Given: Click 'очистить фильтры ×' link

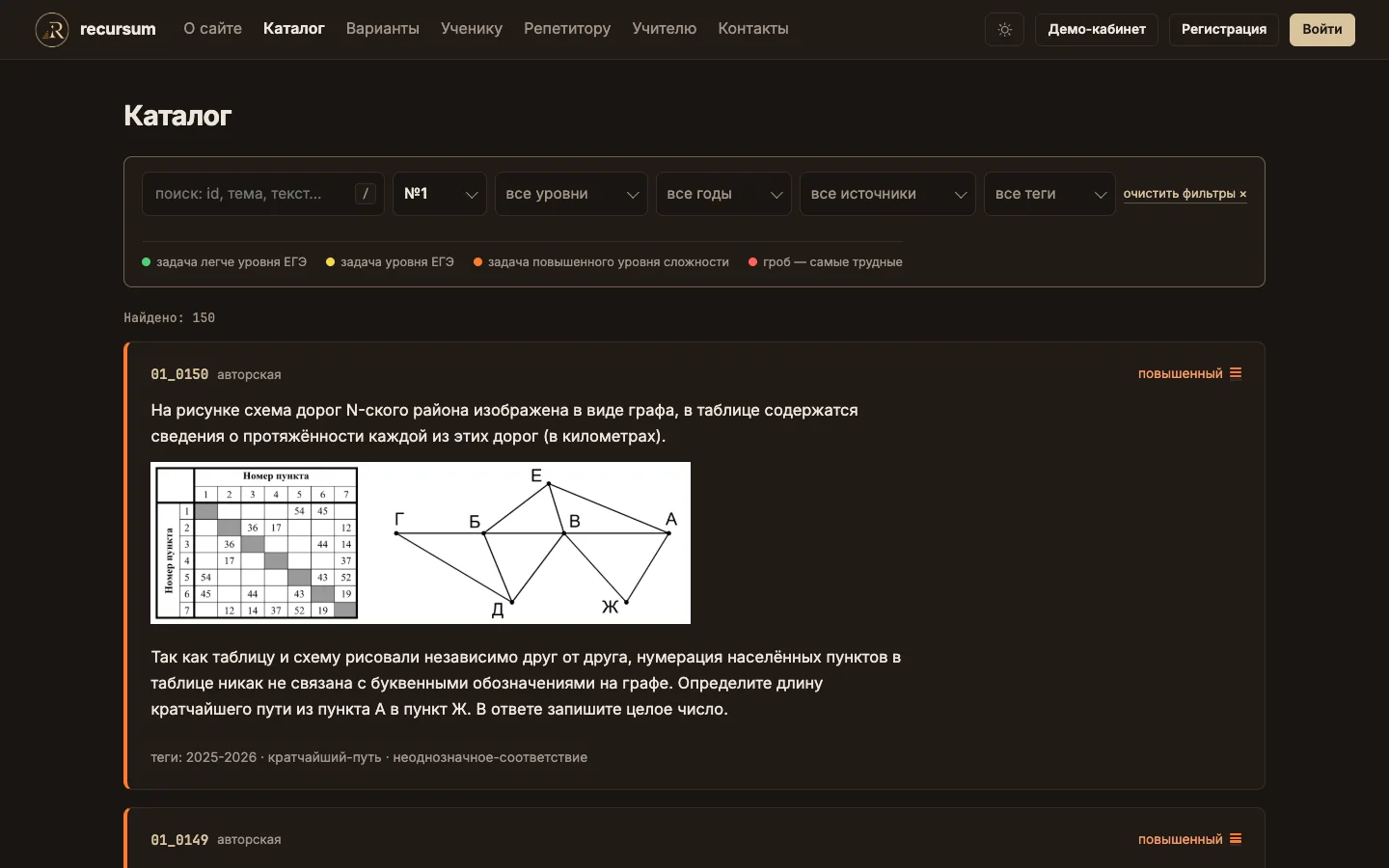Looking at the screenshot, I should pyautogui.click(x=1185, y=194).
